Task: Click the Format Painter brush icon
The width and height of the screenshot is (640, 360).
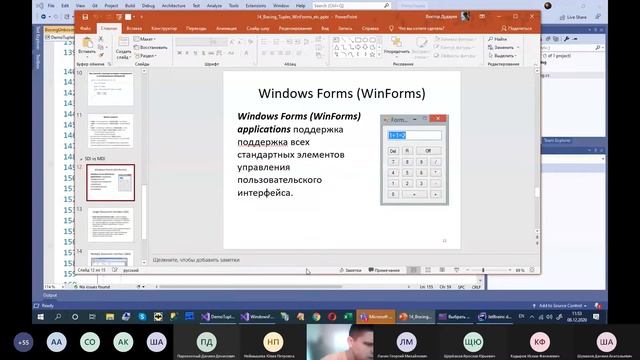Action: [101, 55]
